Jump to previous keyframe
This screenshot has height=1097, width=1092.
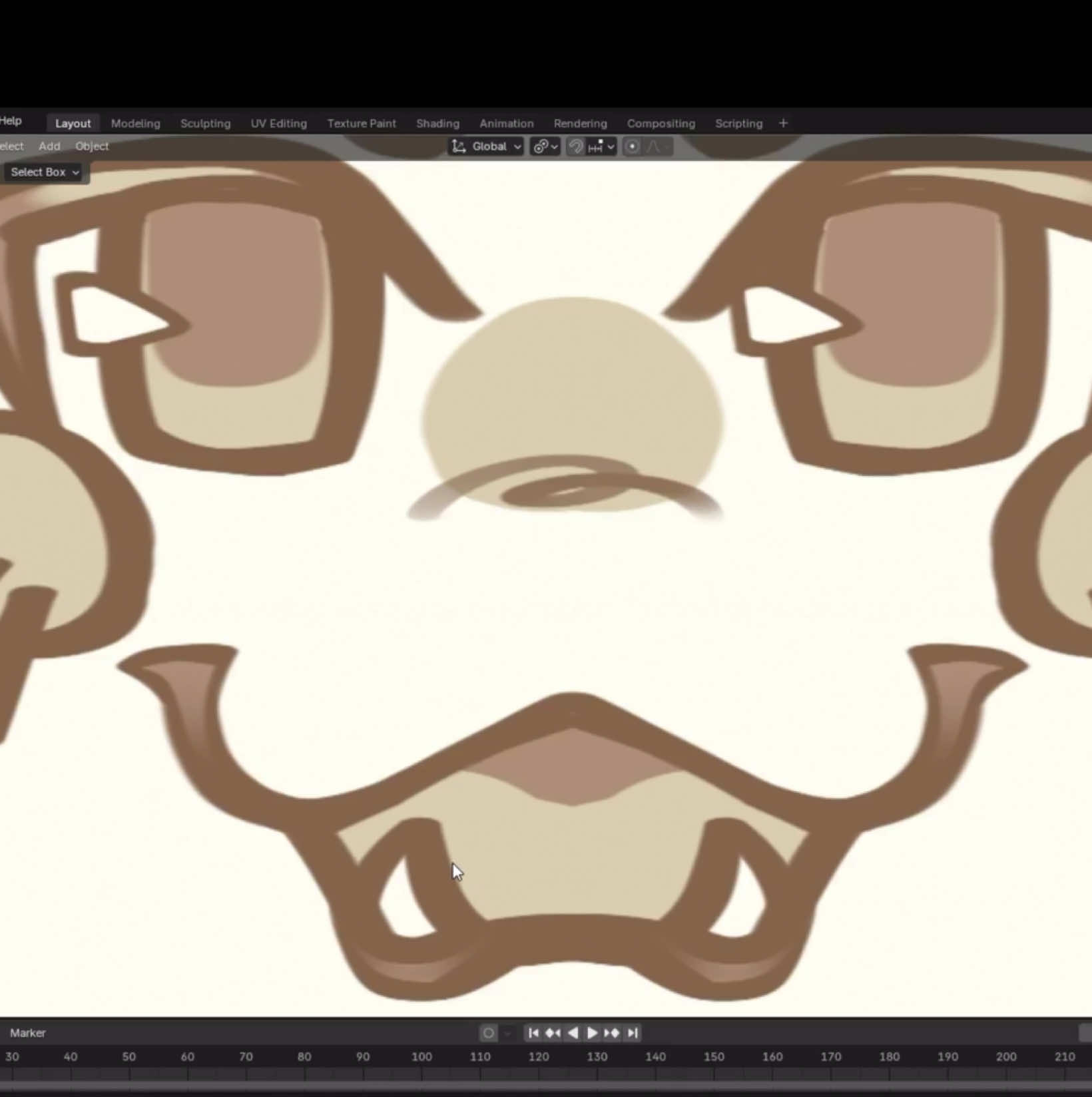[553, 1033]
